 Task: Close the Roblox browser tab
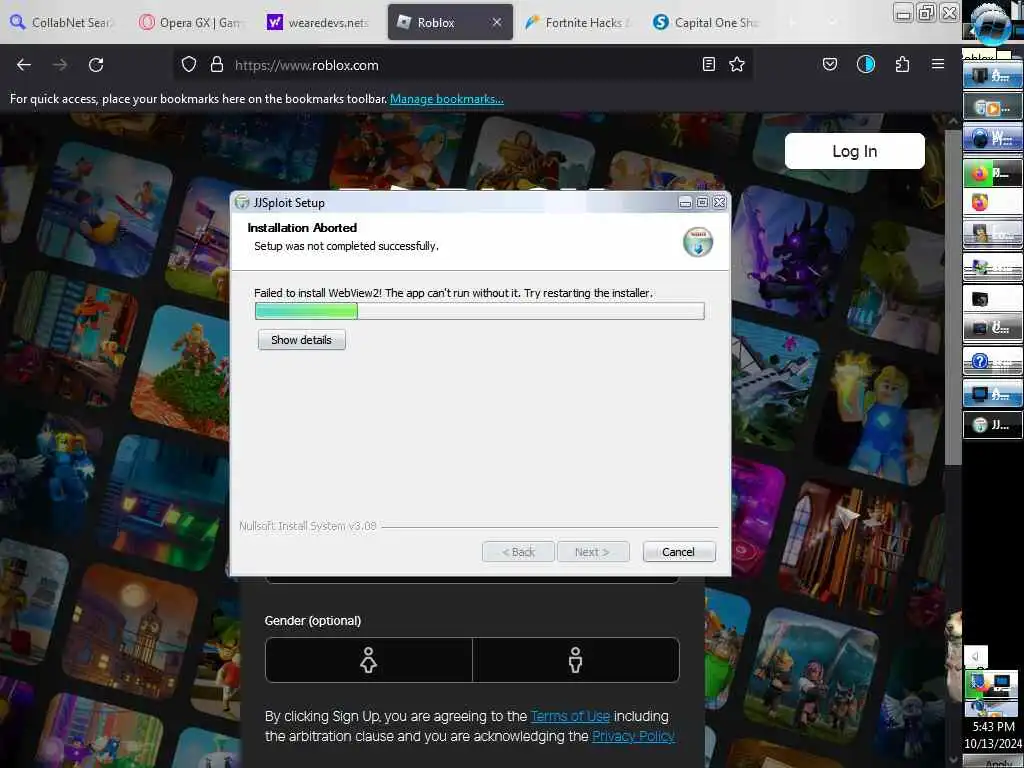[497, 22]
